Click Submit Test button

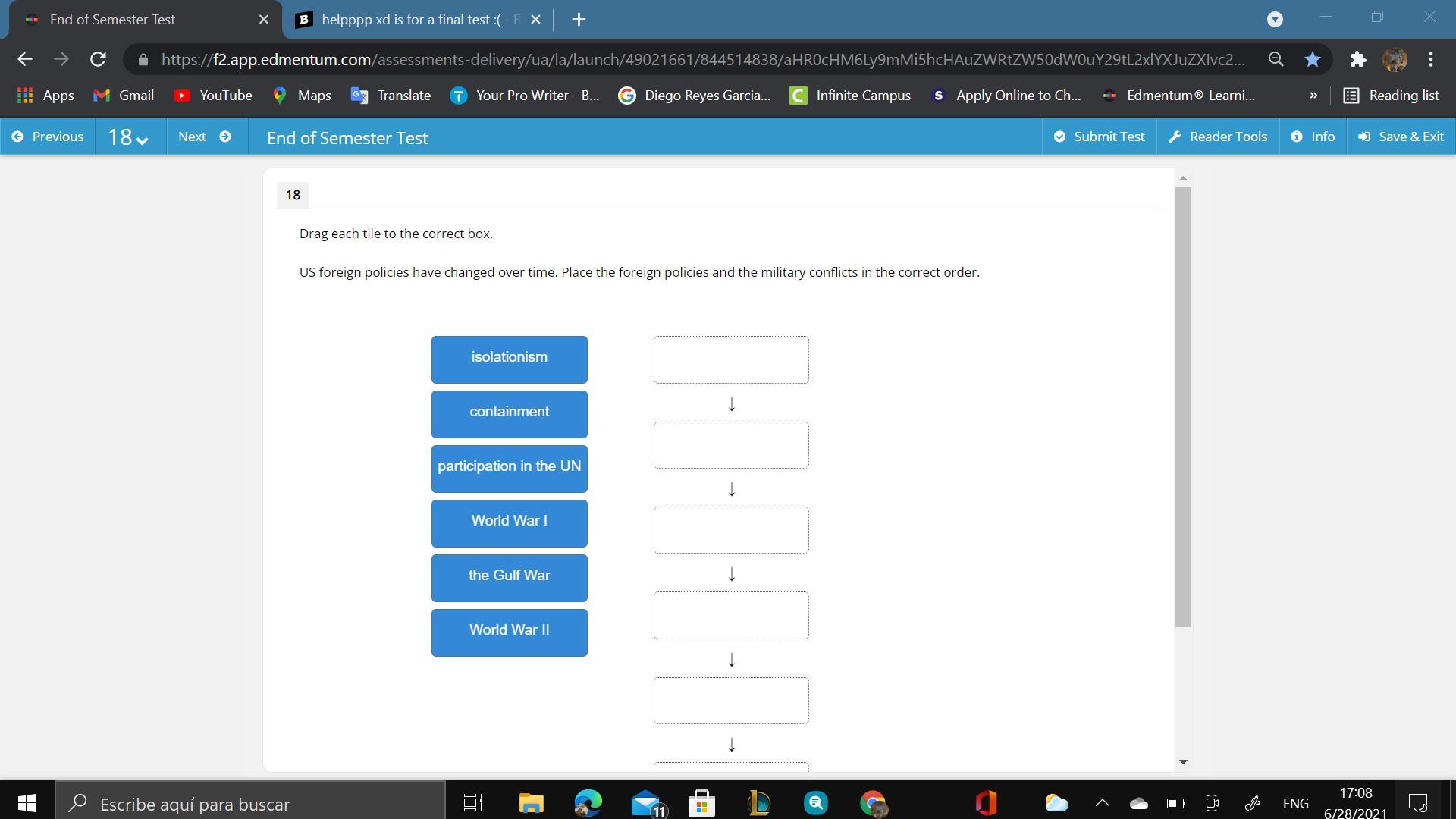click(x=1099, y=136)
